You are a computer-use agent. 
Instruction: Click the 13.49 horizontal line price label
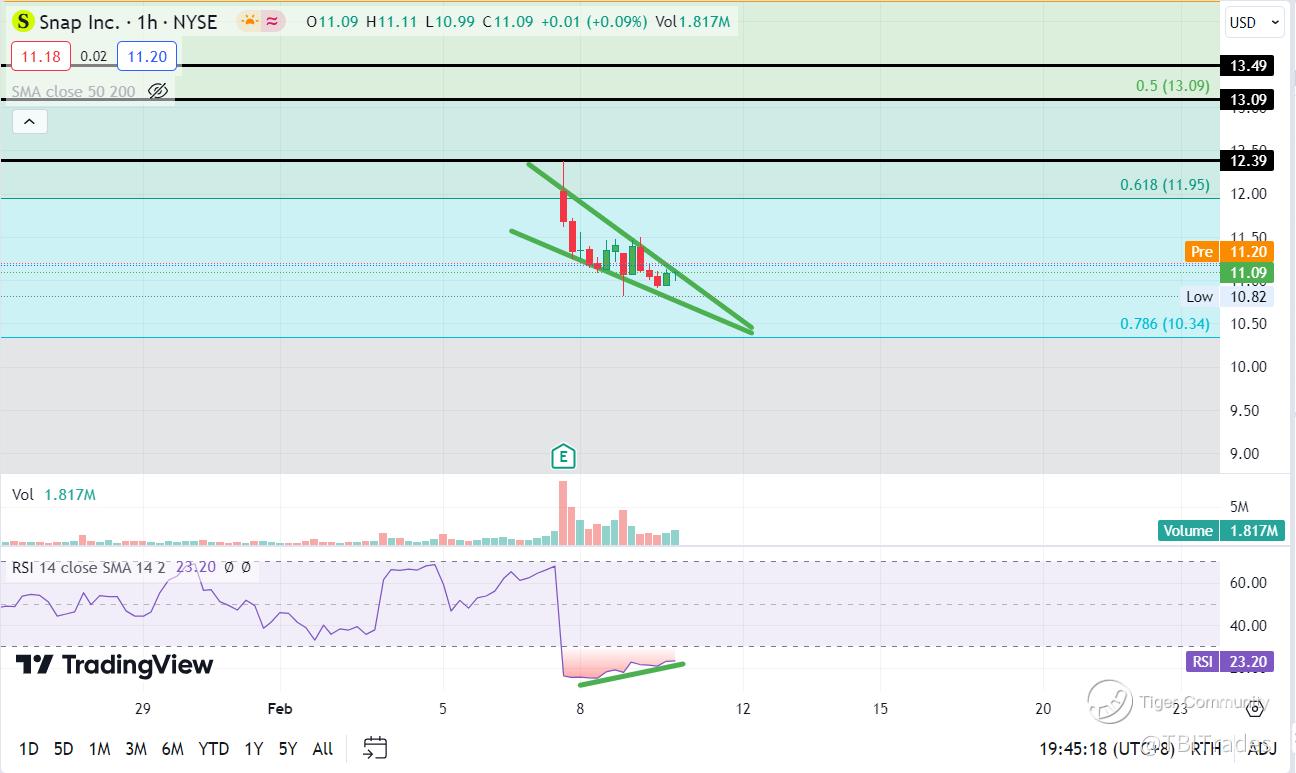click(1249, 66)
